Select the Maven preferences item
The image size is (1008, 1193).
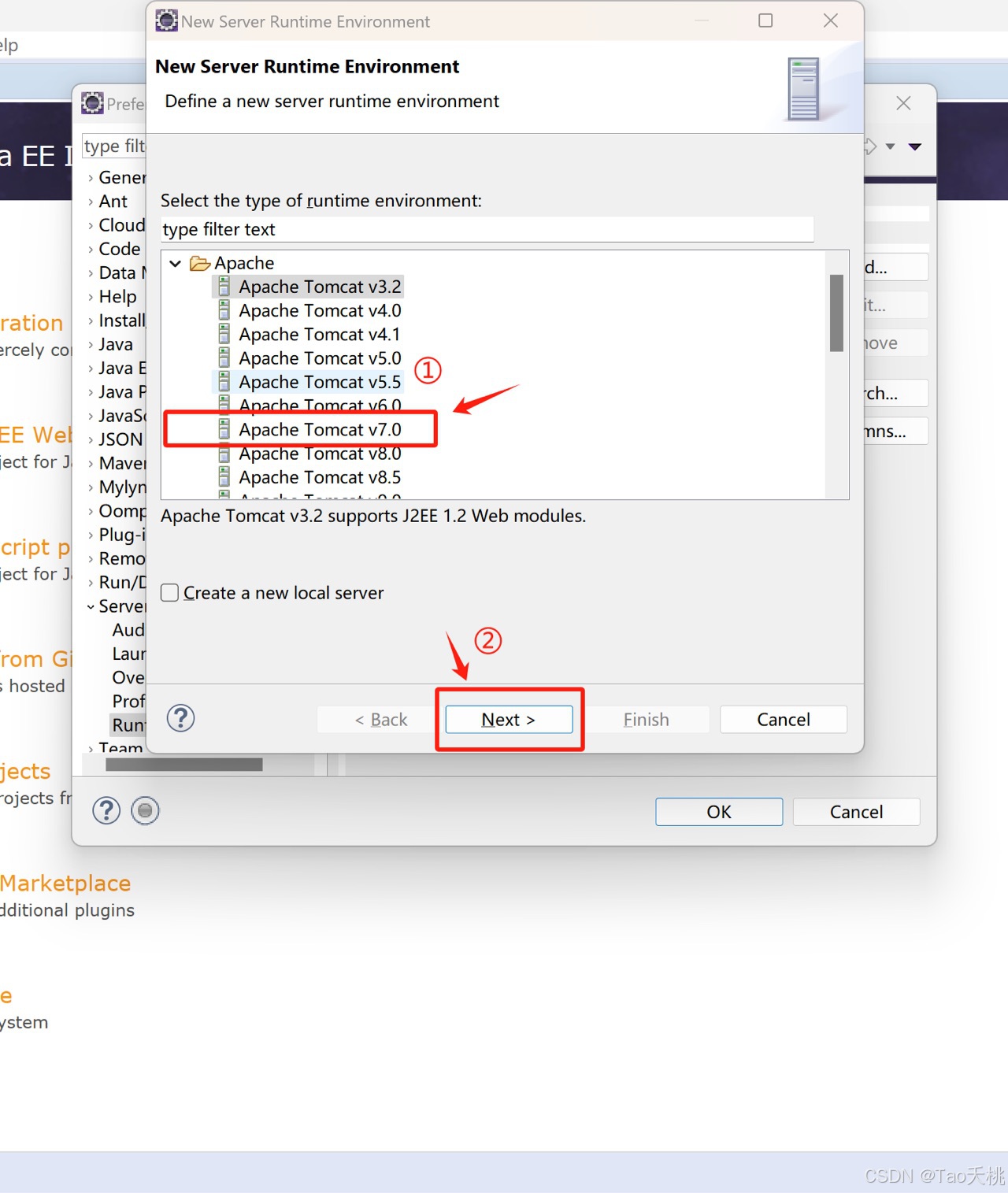(122, 463)
